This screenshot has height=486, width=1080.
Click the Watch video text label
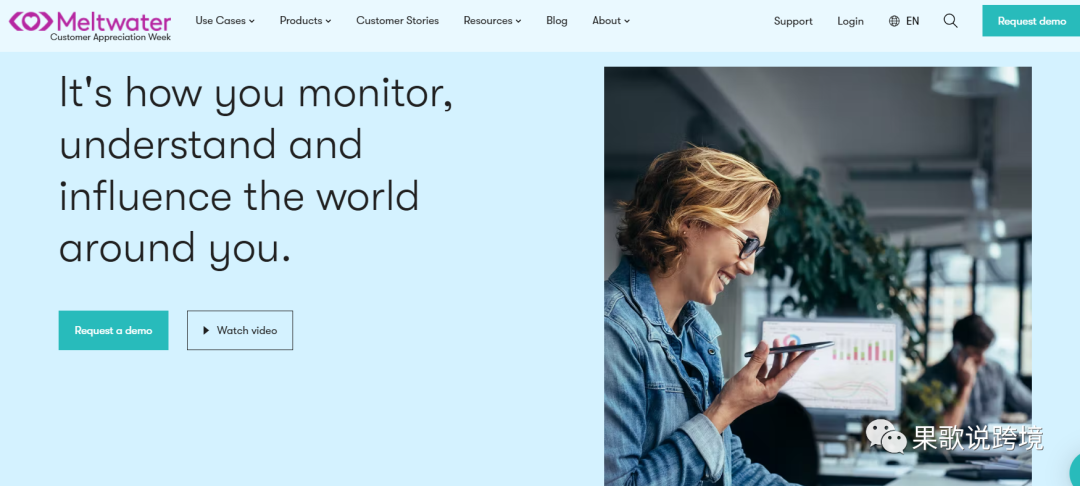[x=247, y=330]
